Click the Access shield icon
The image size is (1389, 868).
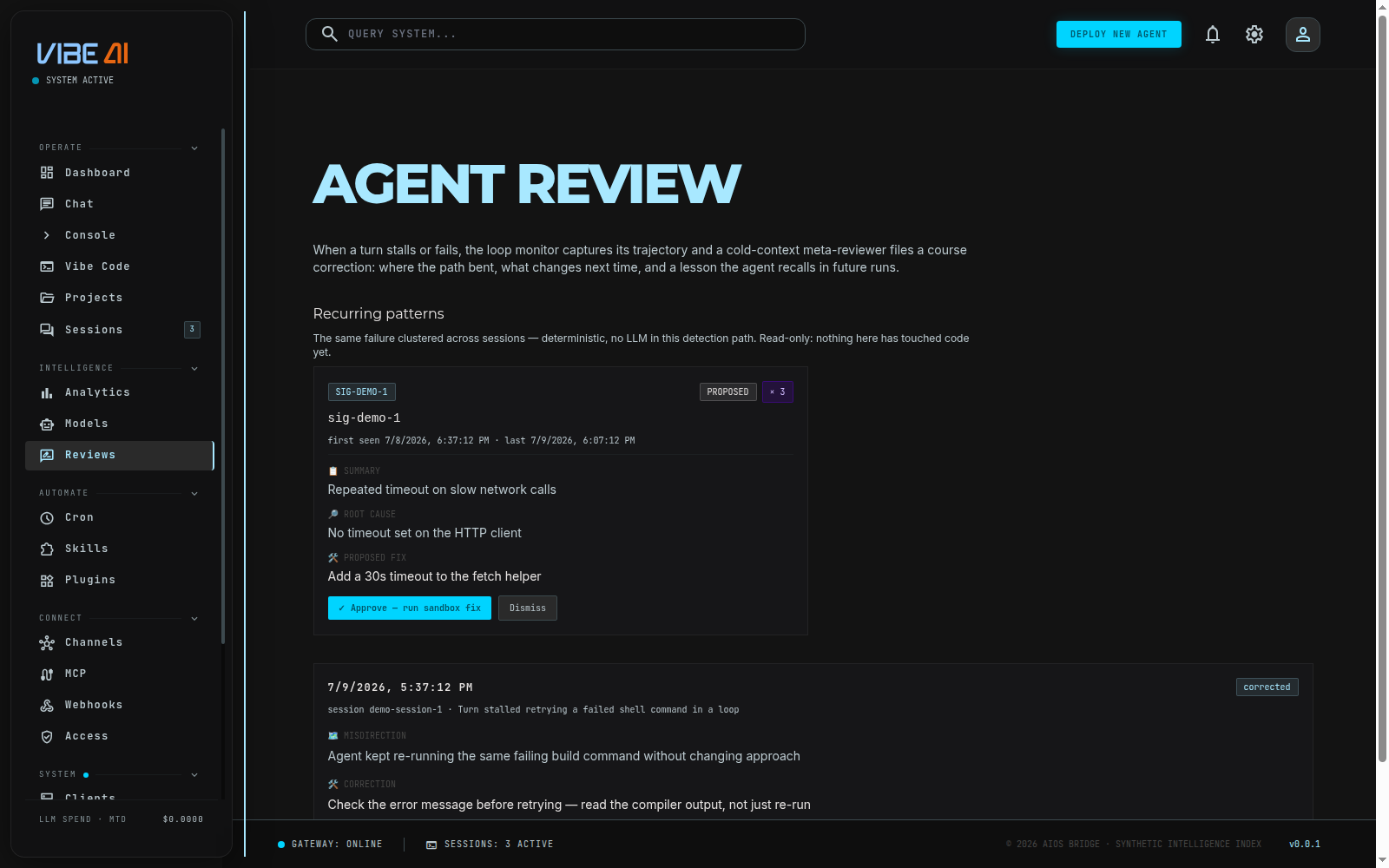point(47,736)
